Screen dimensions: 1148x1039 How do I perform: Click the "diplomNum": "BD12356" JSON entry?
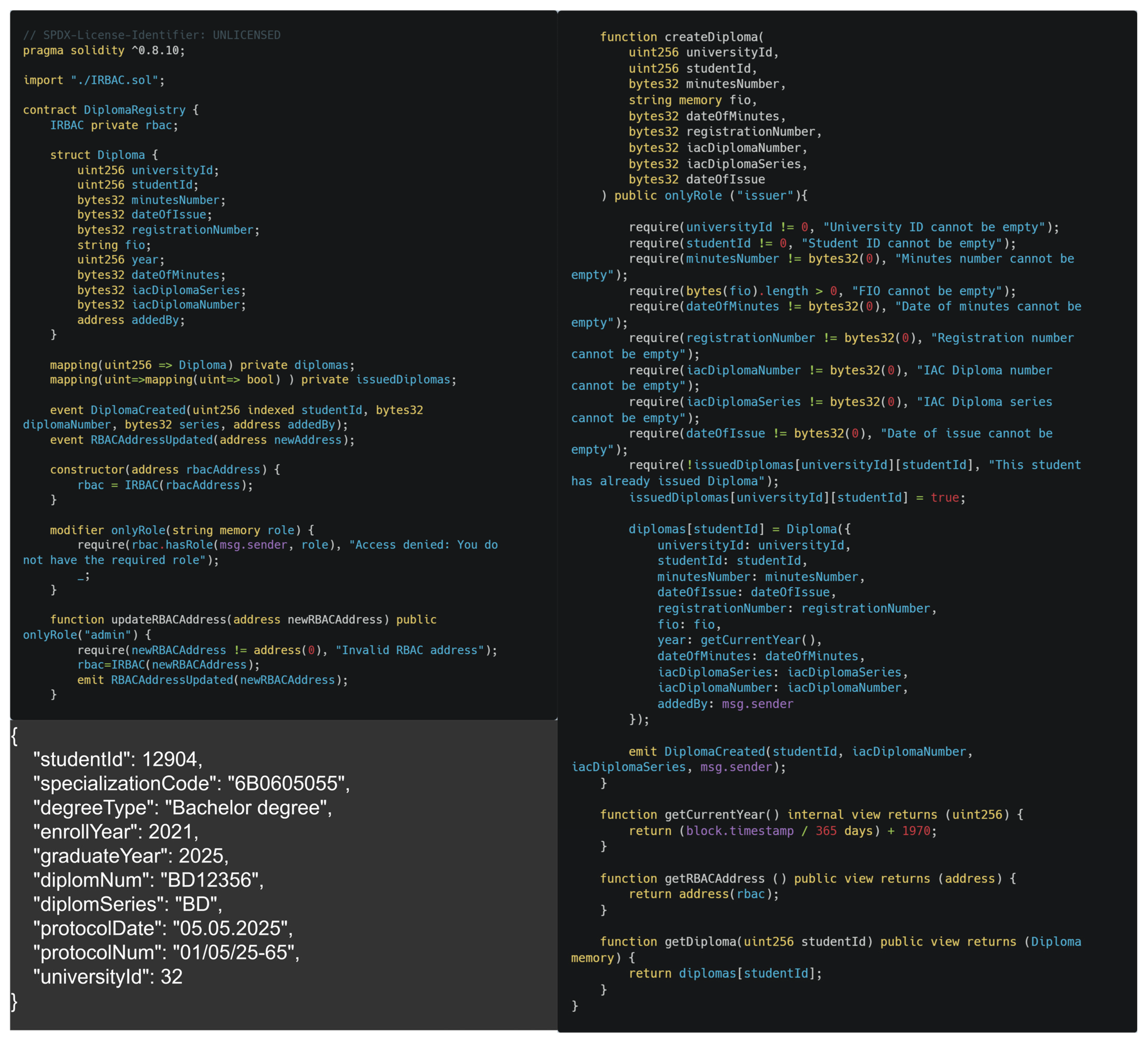click(149, 880)
